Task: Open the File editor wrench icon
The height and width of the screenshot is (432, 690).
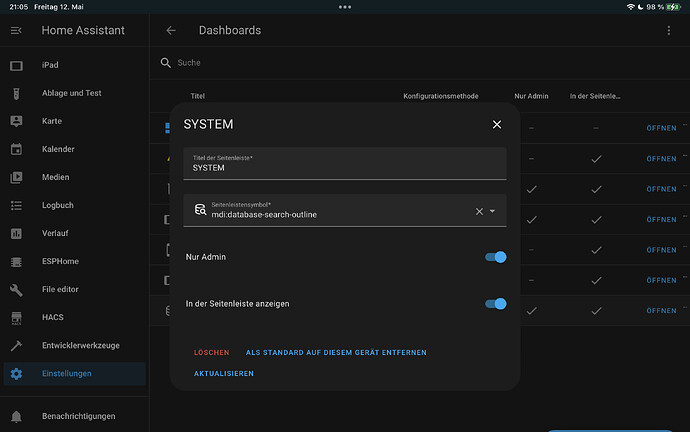Action: 16,289
